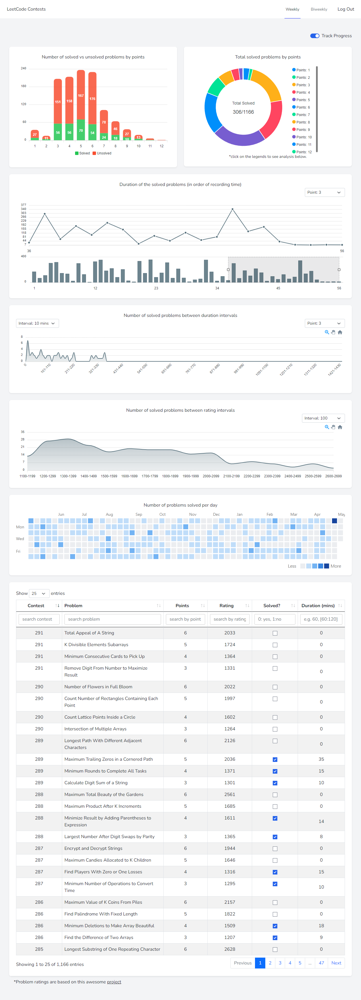Toggle the Track Progress switch
Viewport: 361px width, 1000px height.
pyautogui.click(x=314, y=36)
